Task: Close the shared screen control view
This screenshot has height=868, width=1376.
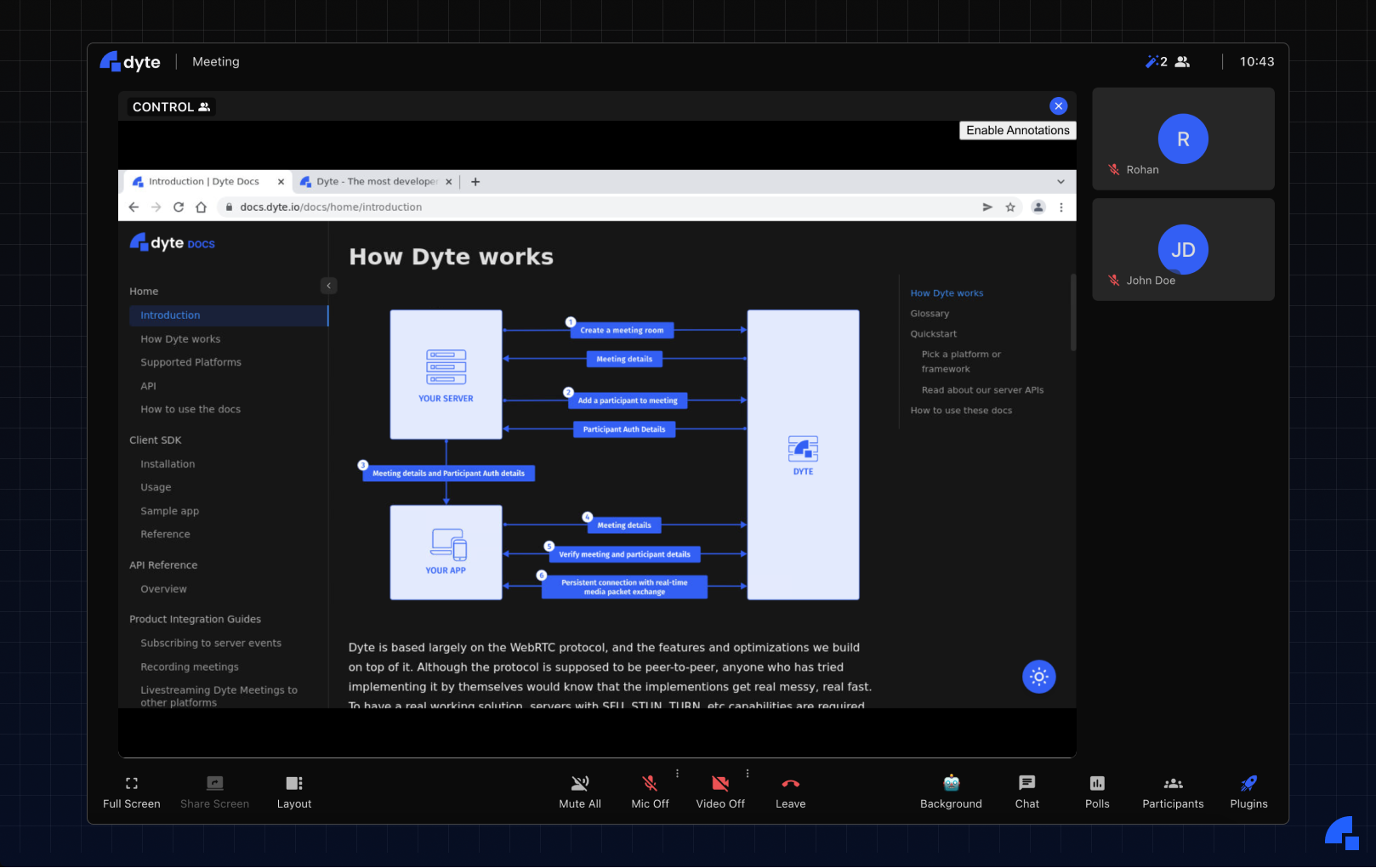Action: (x=1058, y=106)
